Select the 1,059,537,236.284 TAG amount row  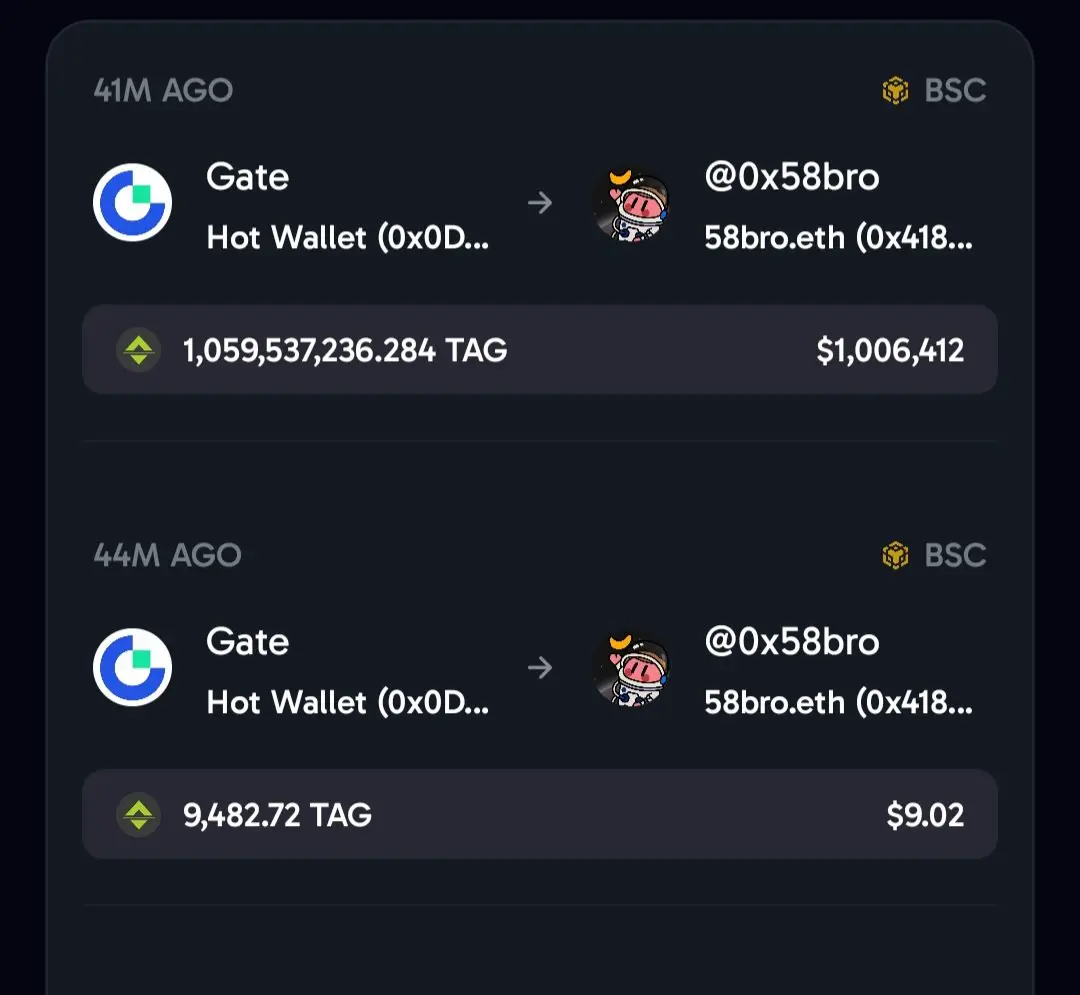pos(540,350)
